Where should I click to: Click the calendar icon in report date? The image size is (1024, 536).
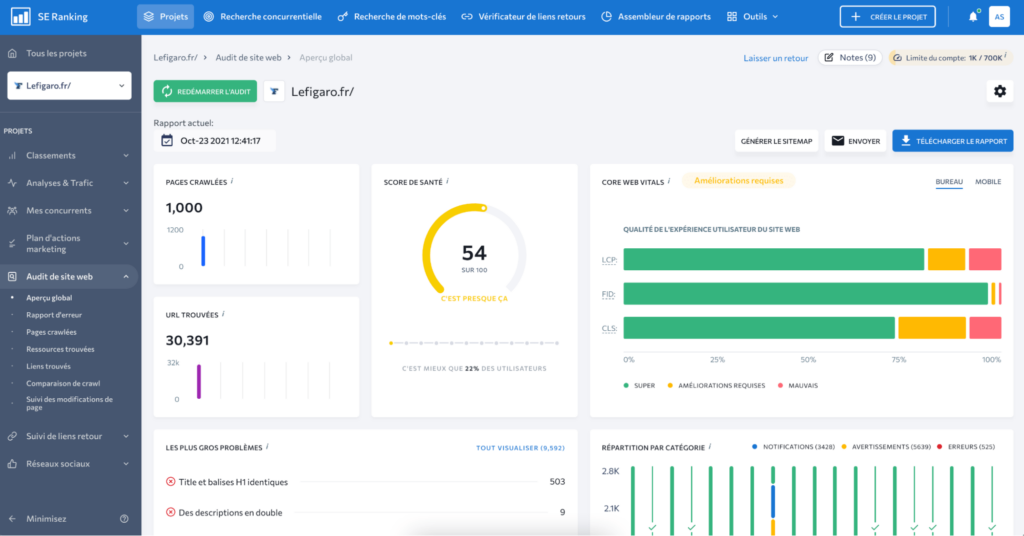(x=167, y=140)
